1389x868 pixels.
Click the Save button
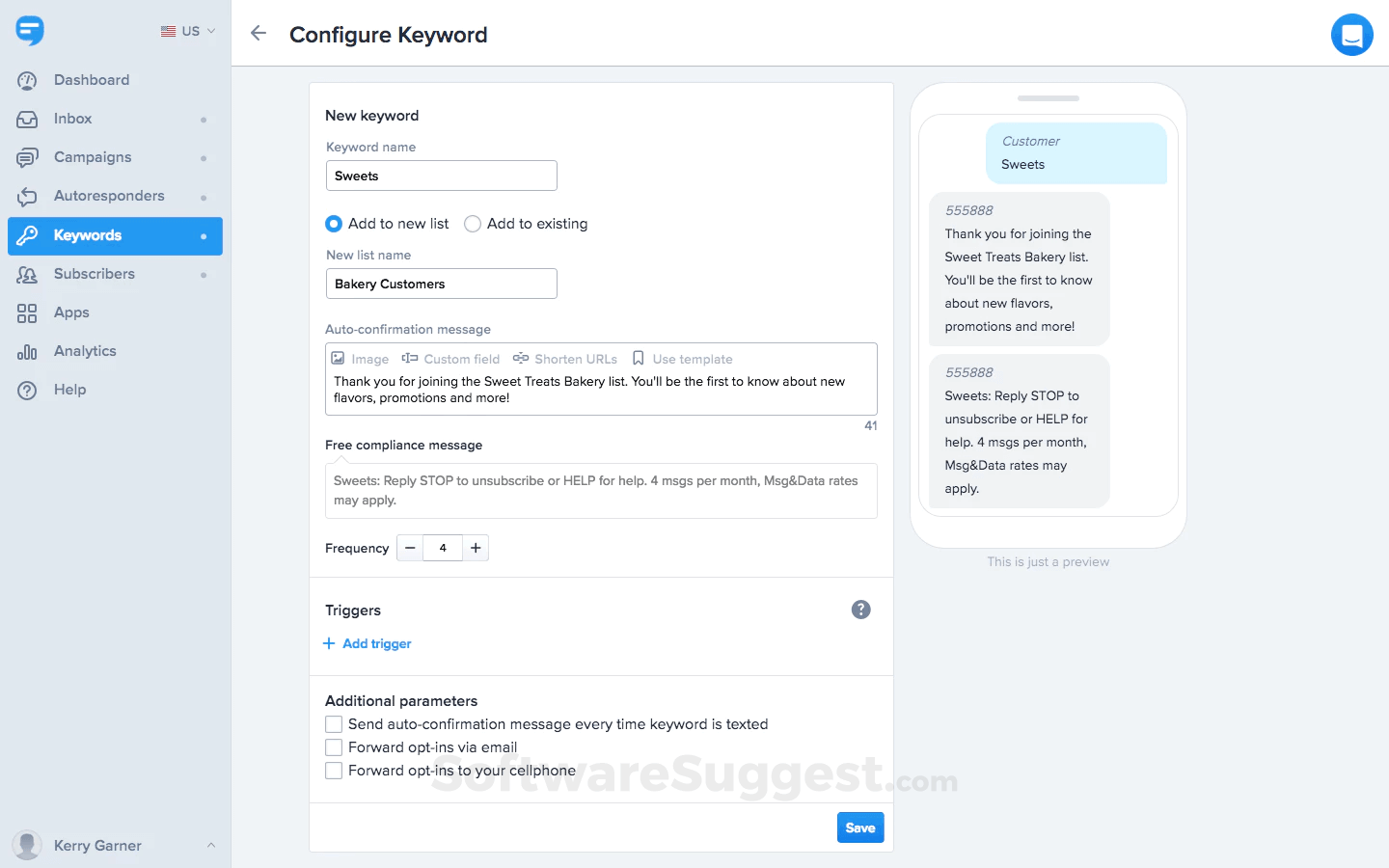coord(860,827)
